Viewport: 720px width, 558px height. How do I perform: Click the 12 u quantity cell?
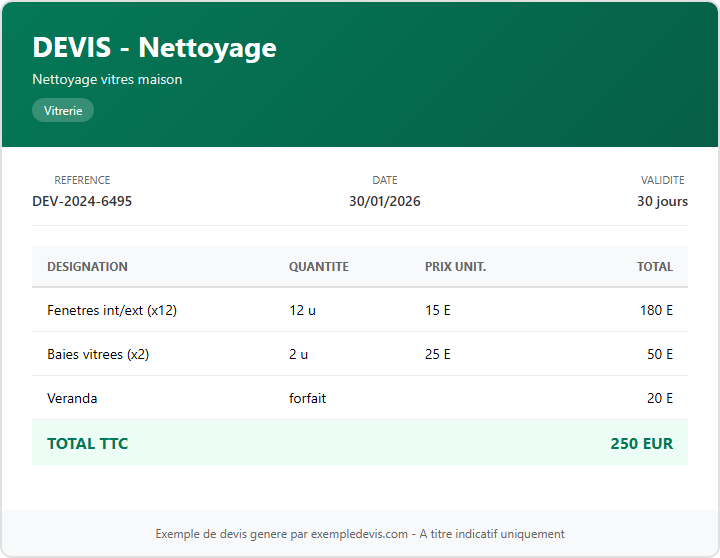(302, 310)
